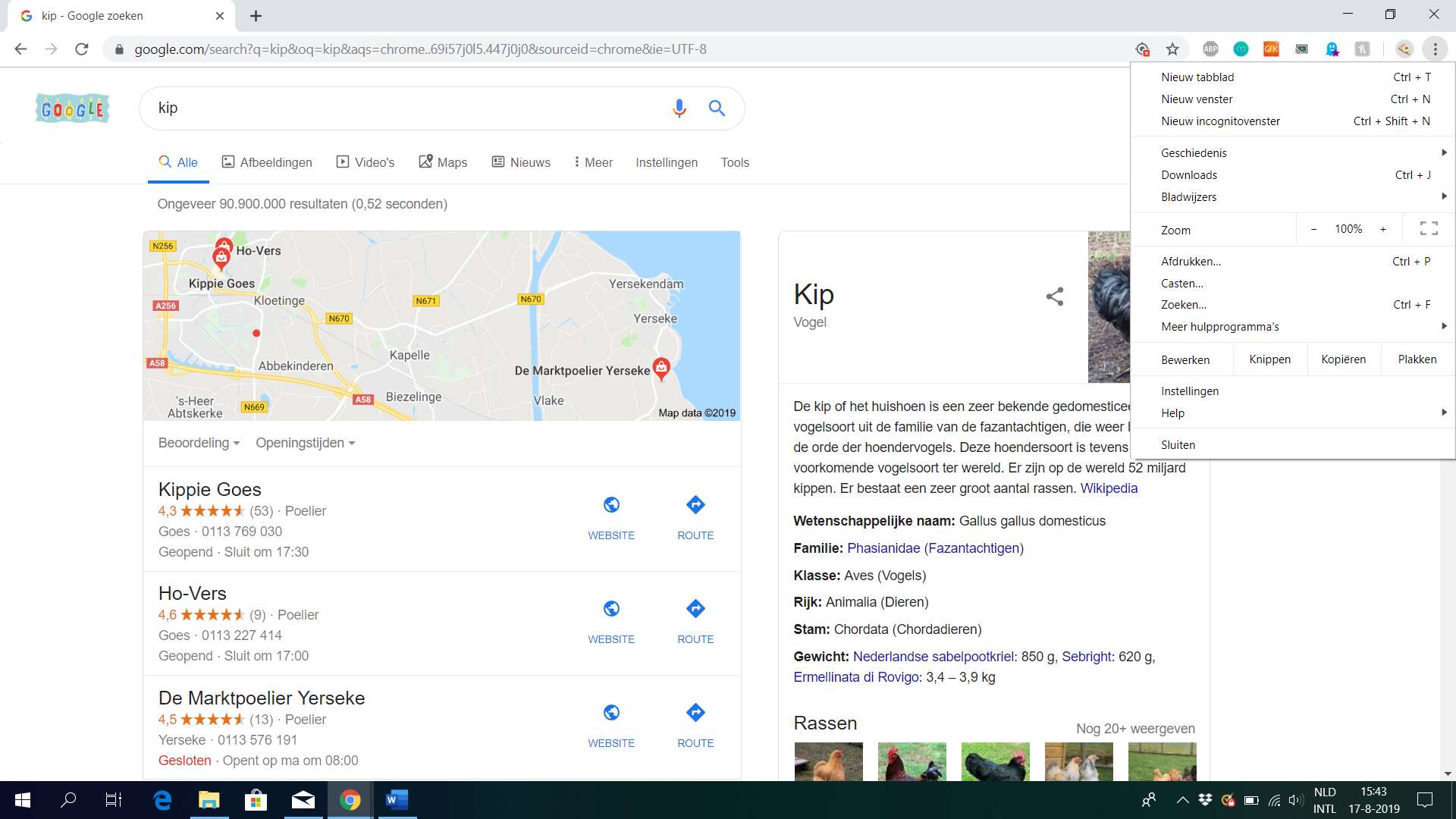Click the Kopiëren button in menu
Screen dimensions: 1456x819
(1343, 359)
